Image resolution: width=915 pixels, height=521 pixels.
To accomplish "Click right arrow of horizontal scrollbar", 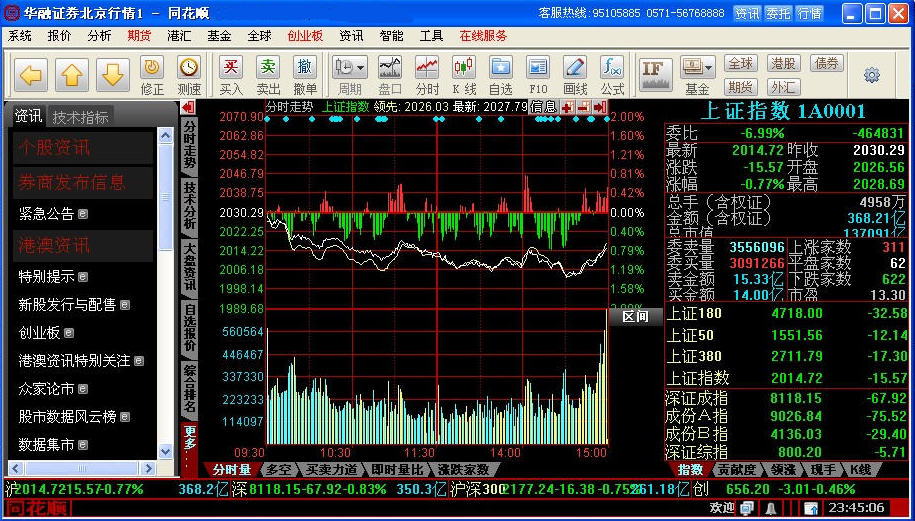I will (x=148, y=468).
